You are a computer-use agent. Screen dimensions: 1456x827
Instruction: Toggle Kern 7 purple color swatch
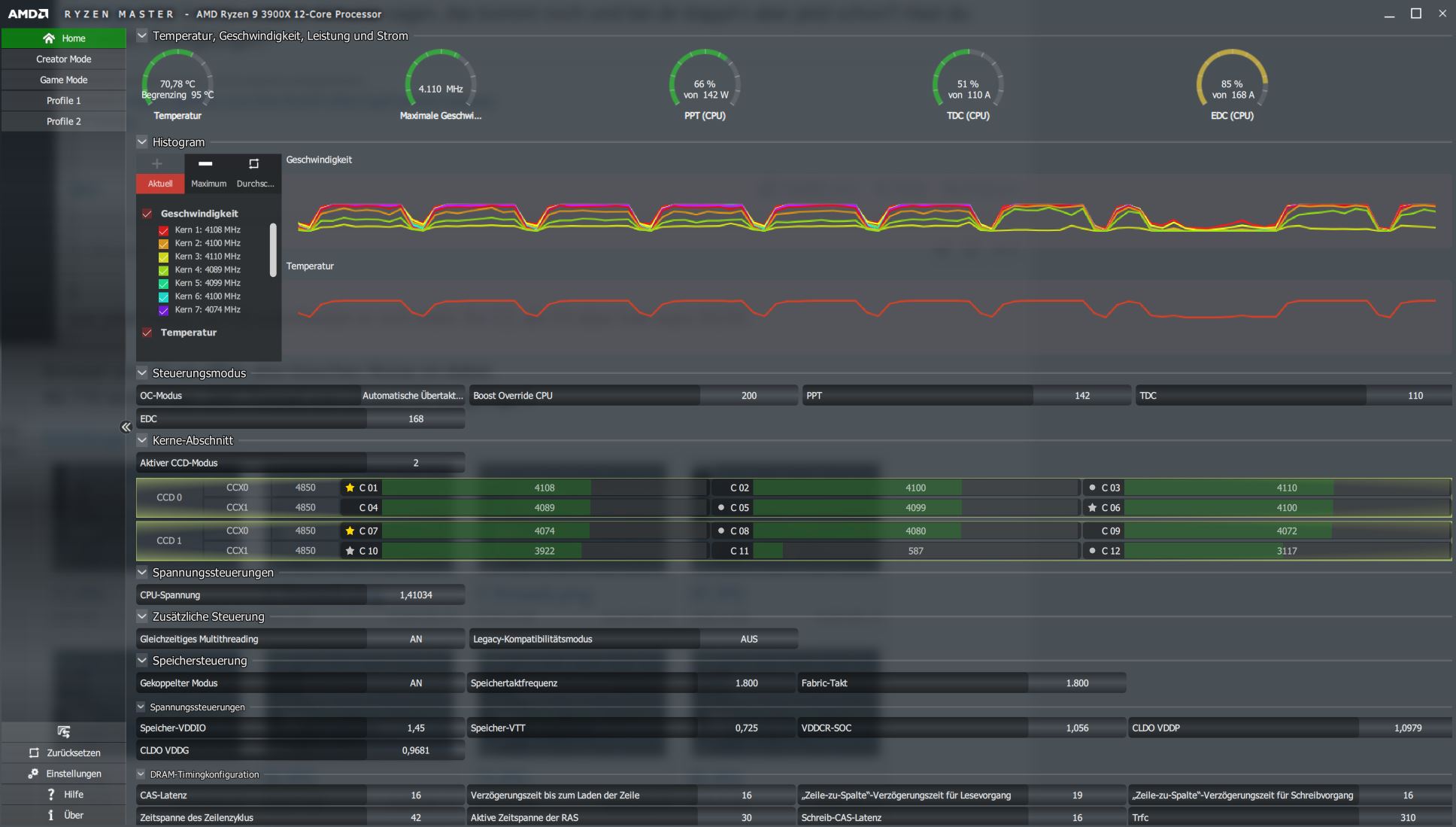[x=163, y=310]
